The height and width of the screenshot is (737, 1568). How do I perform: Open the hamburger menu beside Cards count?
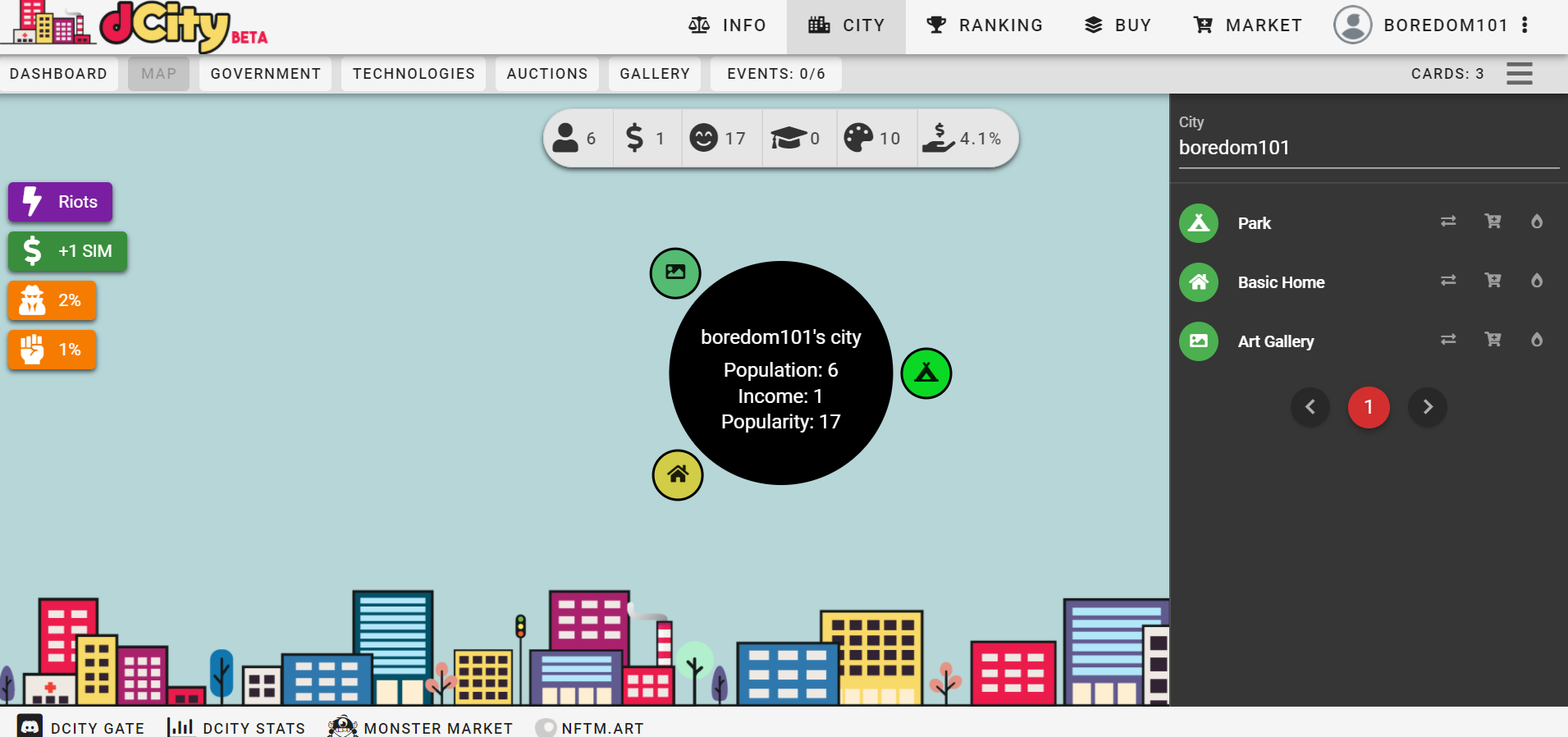point(1519,74)
